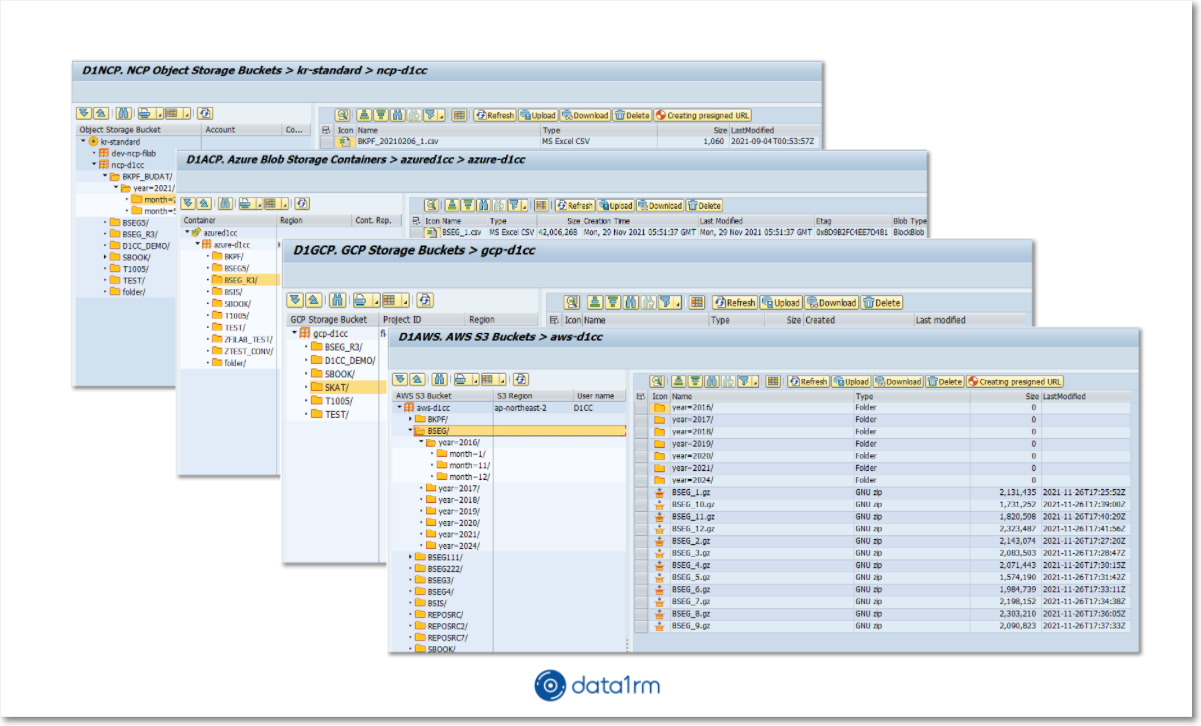Screen dimensions: 1201x726
Task: Click expand-all icon in NCP tree toolbar
Action: pos(84,114)
